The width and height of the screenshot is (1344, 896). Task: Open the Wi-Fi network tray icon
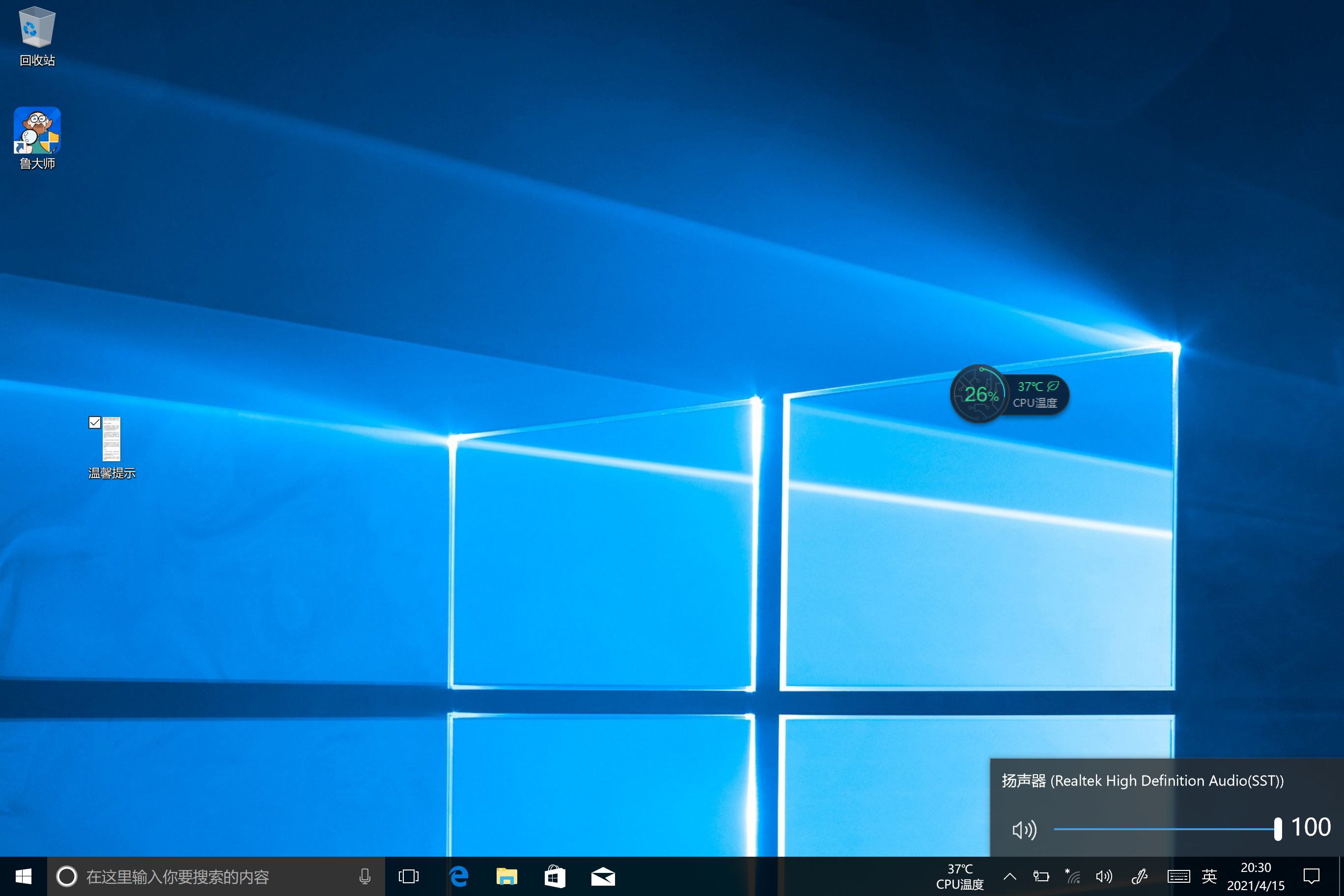click(x=1072, y=876)
